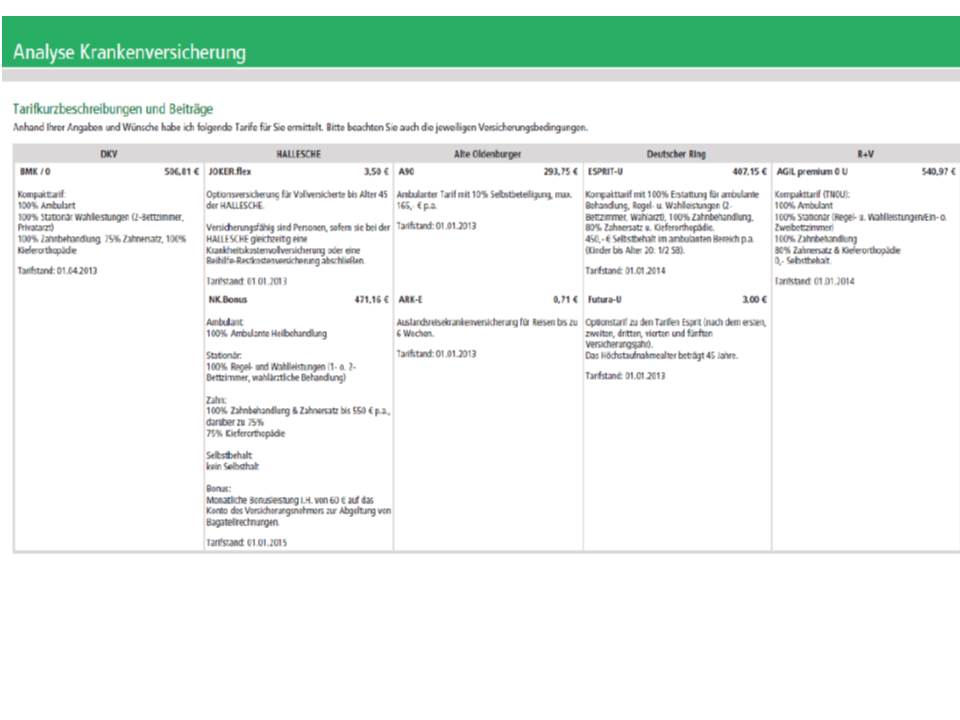Click the '100% Ambulant' line in the R+V column

[804, 206]
